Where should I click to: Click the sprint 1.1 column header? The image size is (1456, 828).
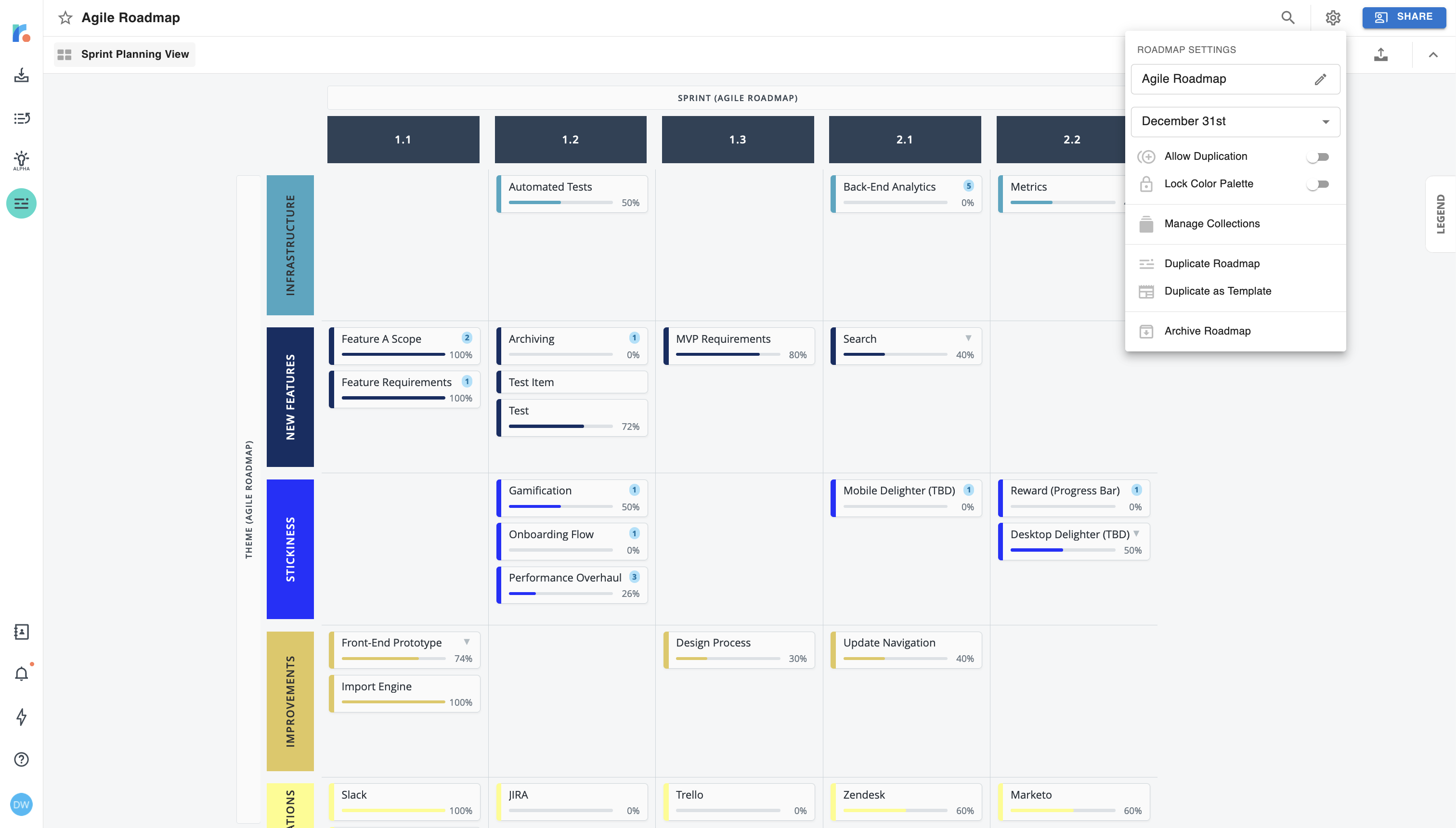pyautogui.click(x=403, y=139)
